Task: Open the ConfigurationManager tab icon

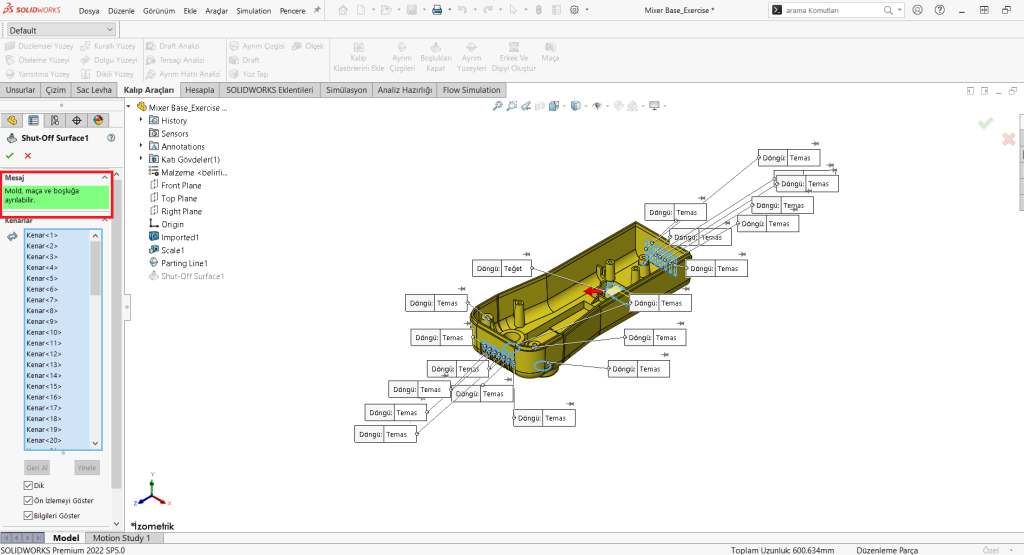Action: click(x=55, y=120)
